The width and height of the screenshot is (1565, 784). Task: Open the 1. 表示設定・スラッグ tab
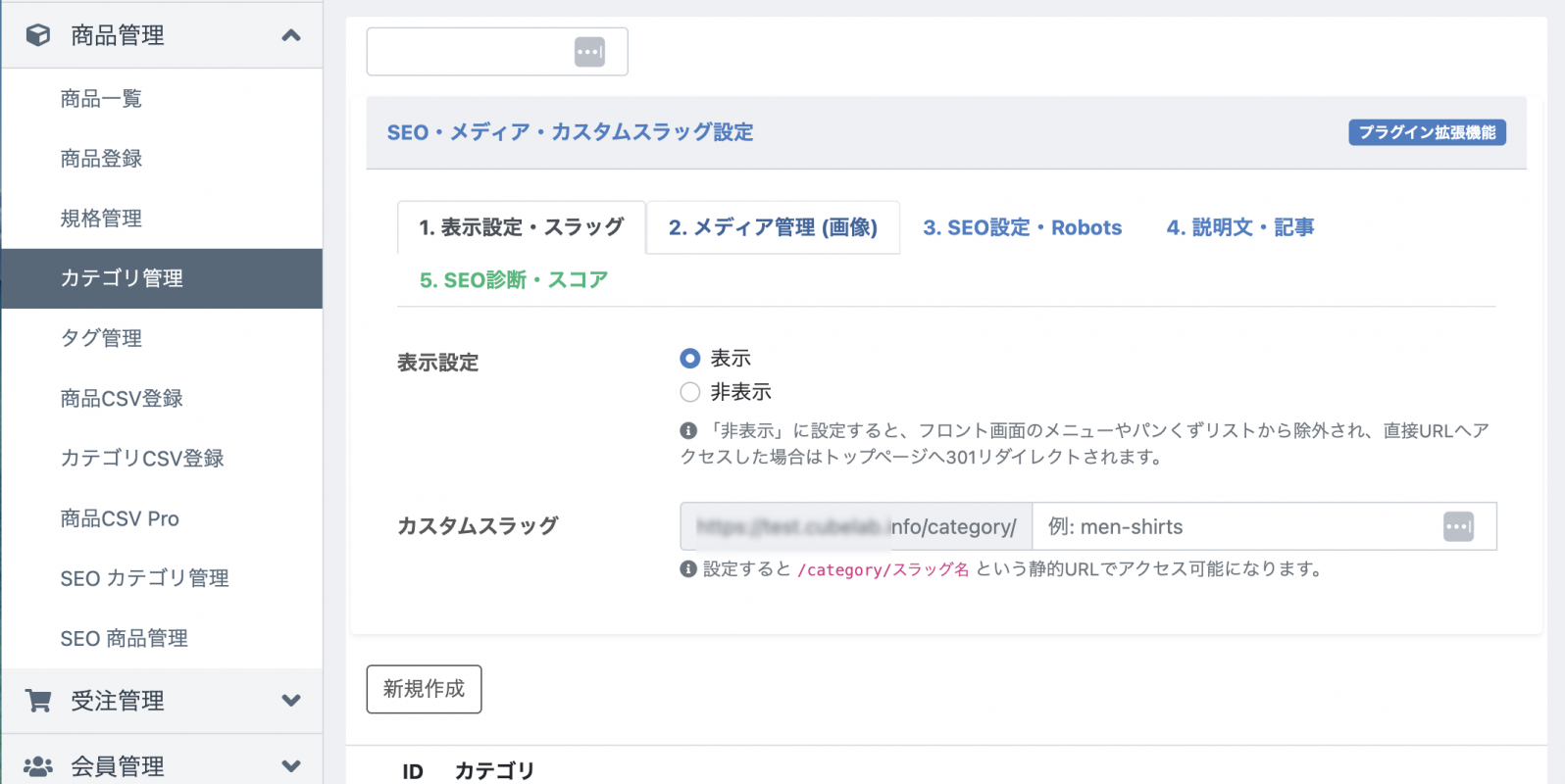pos(522,227)
